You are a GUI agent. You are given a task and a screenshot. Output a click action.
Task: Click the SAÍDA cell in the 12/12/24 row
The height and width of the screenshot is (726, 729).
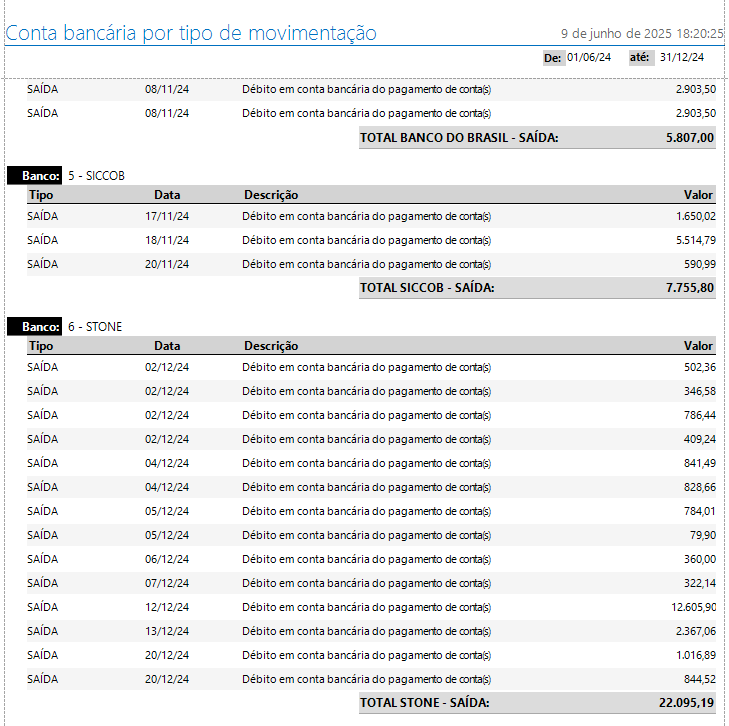tap(42, 607)
